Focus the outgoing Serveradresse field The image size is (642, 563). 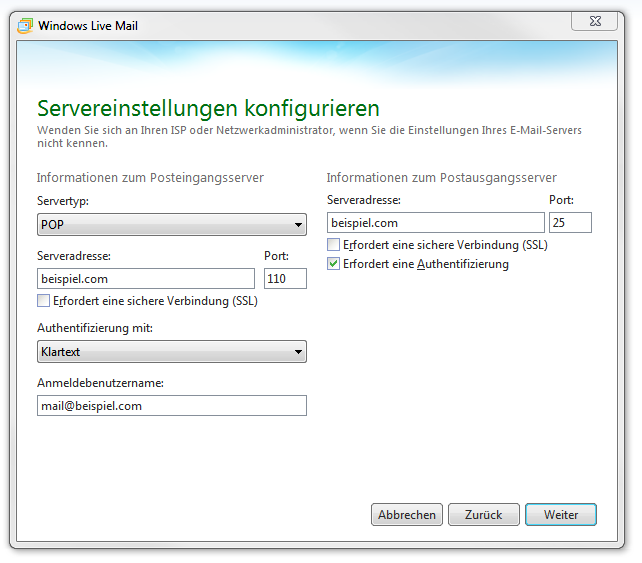point(436,223)
